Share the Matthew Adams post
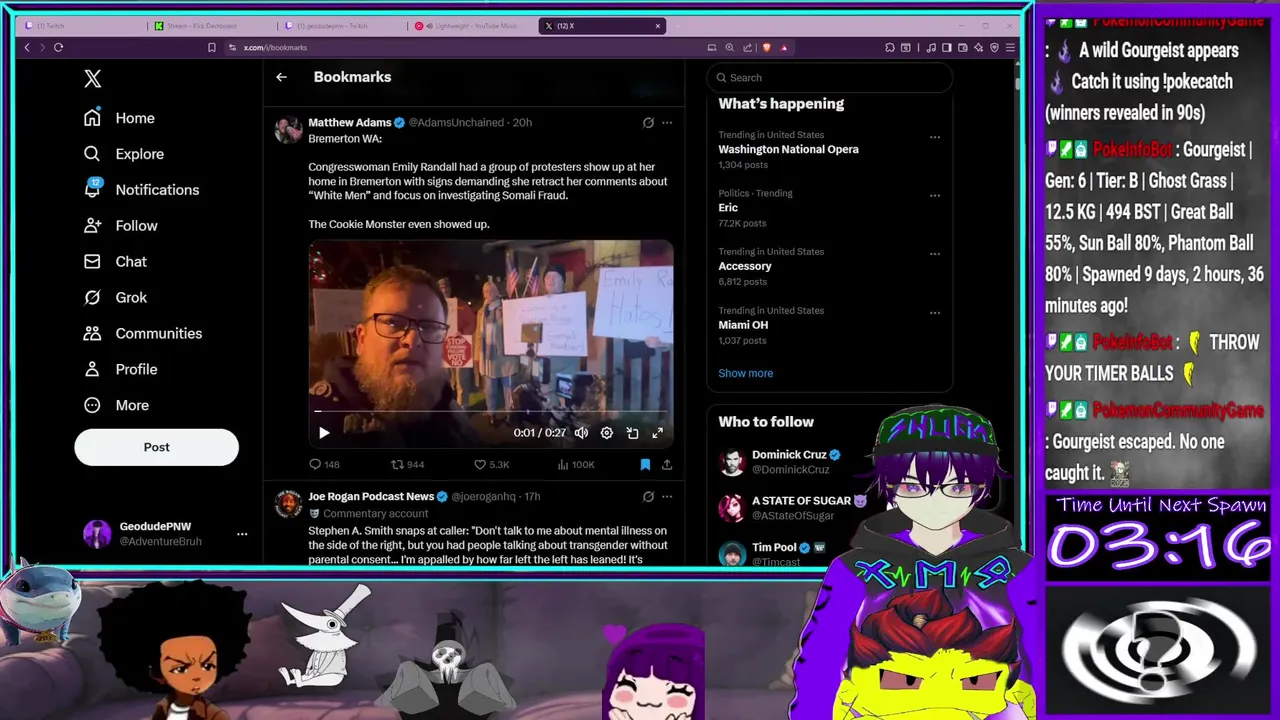This screenshot has height=720, width=1280. click(667, 464)
